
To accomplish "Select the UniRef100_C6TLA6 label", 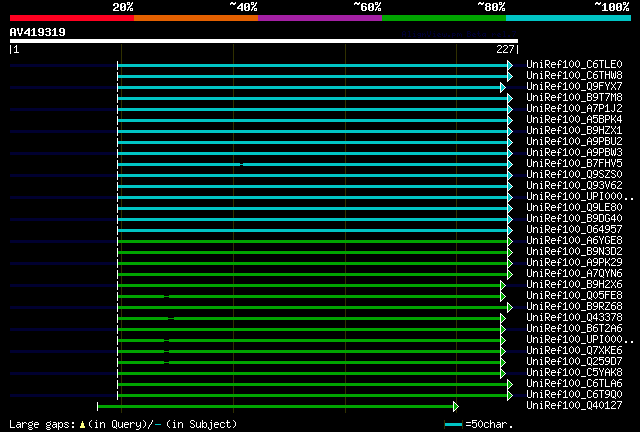I will point(574,384).
